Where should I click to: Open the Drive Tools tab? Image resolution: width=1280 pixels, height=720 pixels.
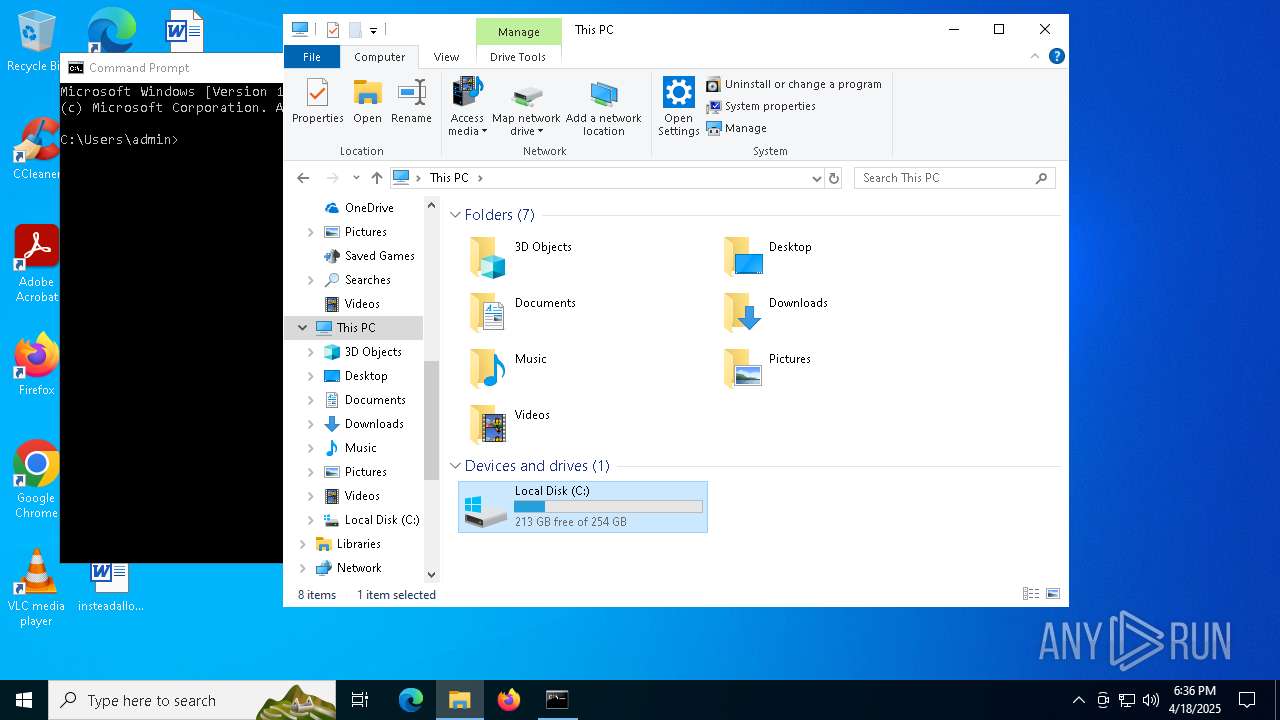coord(518,57)
